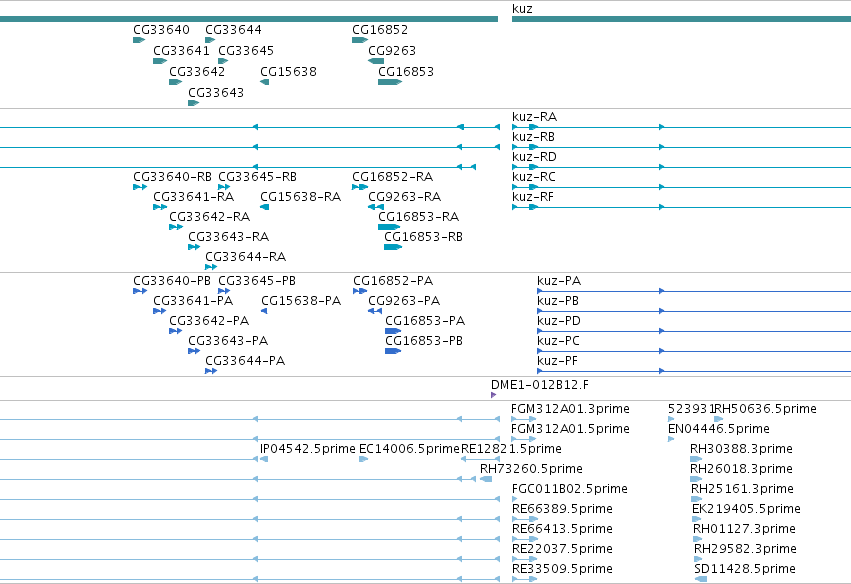The width and height of the screenshot is (851, 584).
Task: Click the DME1-012B12.F feature label
Action: [x=540, y=385]
